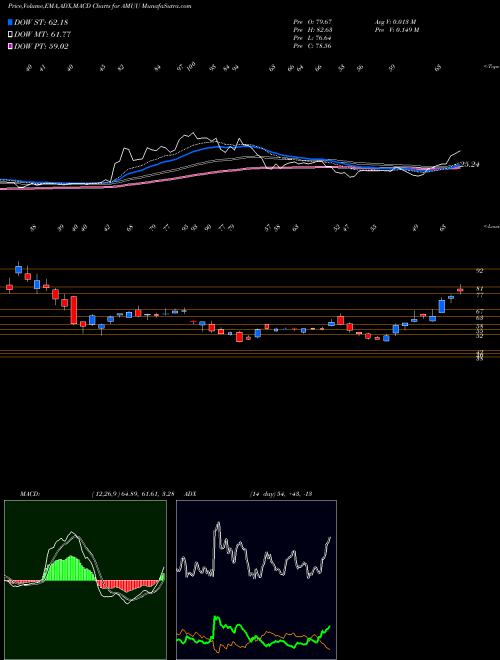
Task: Click the 'MACD:' panel heading
Action: 29,494
